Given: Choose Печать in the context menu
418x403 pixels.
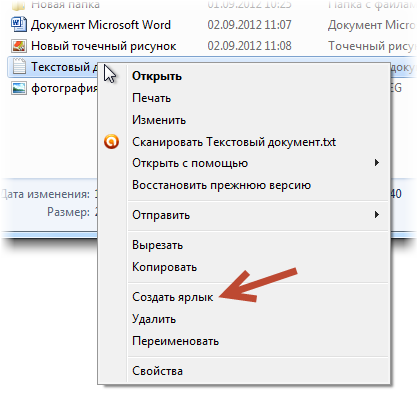Looking at the screenshot, I should coord(151,98).
